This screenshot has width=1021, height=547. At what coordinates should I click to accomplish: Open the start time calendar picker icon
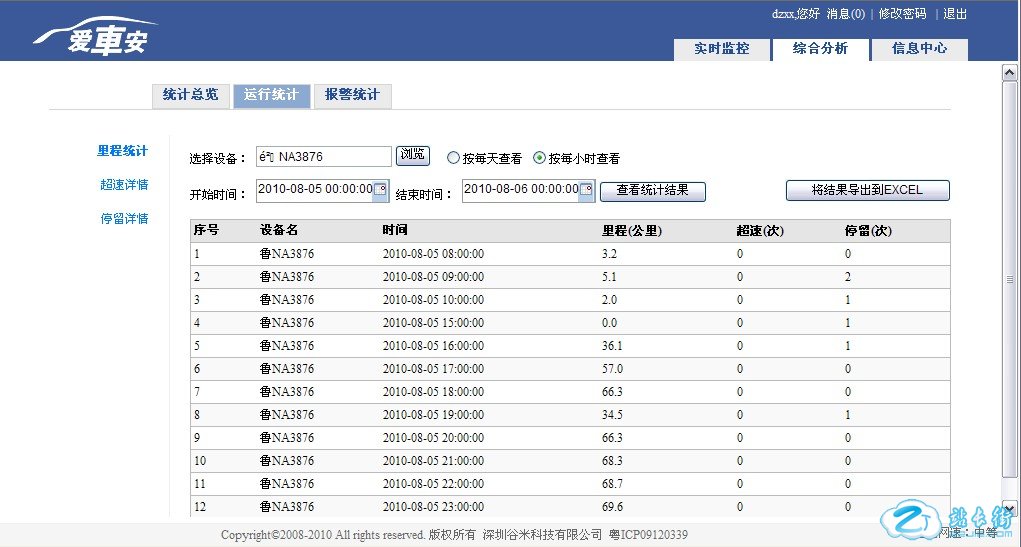(380, 189)
